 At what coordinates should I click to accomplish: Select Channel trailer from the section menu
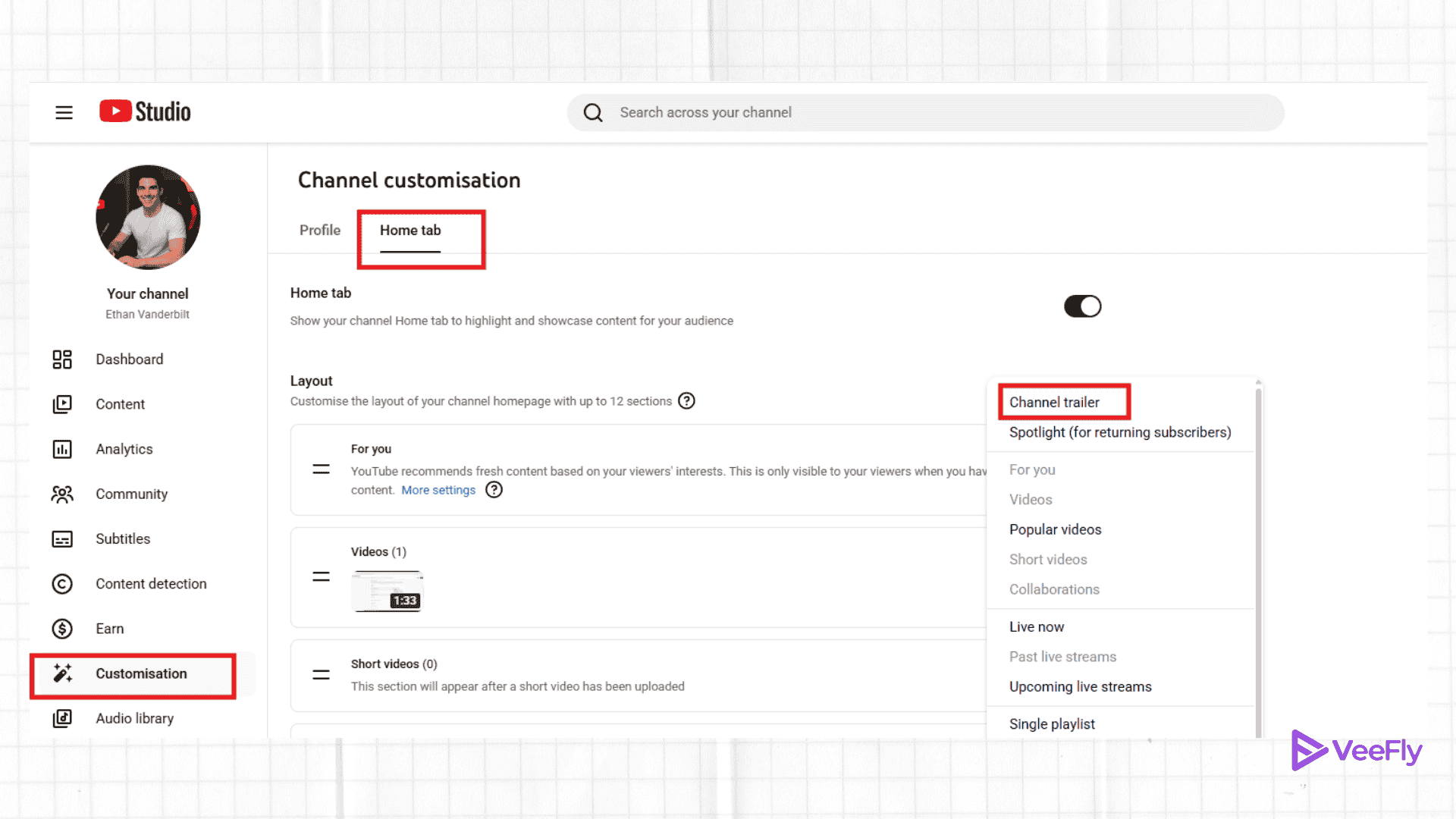[x=1054, y=402]
